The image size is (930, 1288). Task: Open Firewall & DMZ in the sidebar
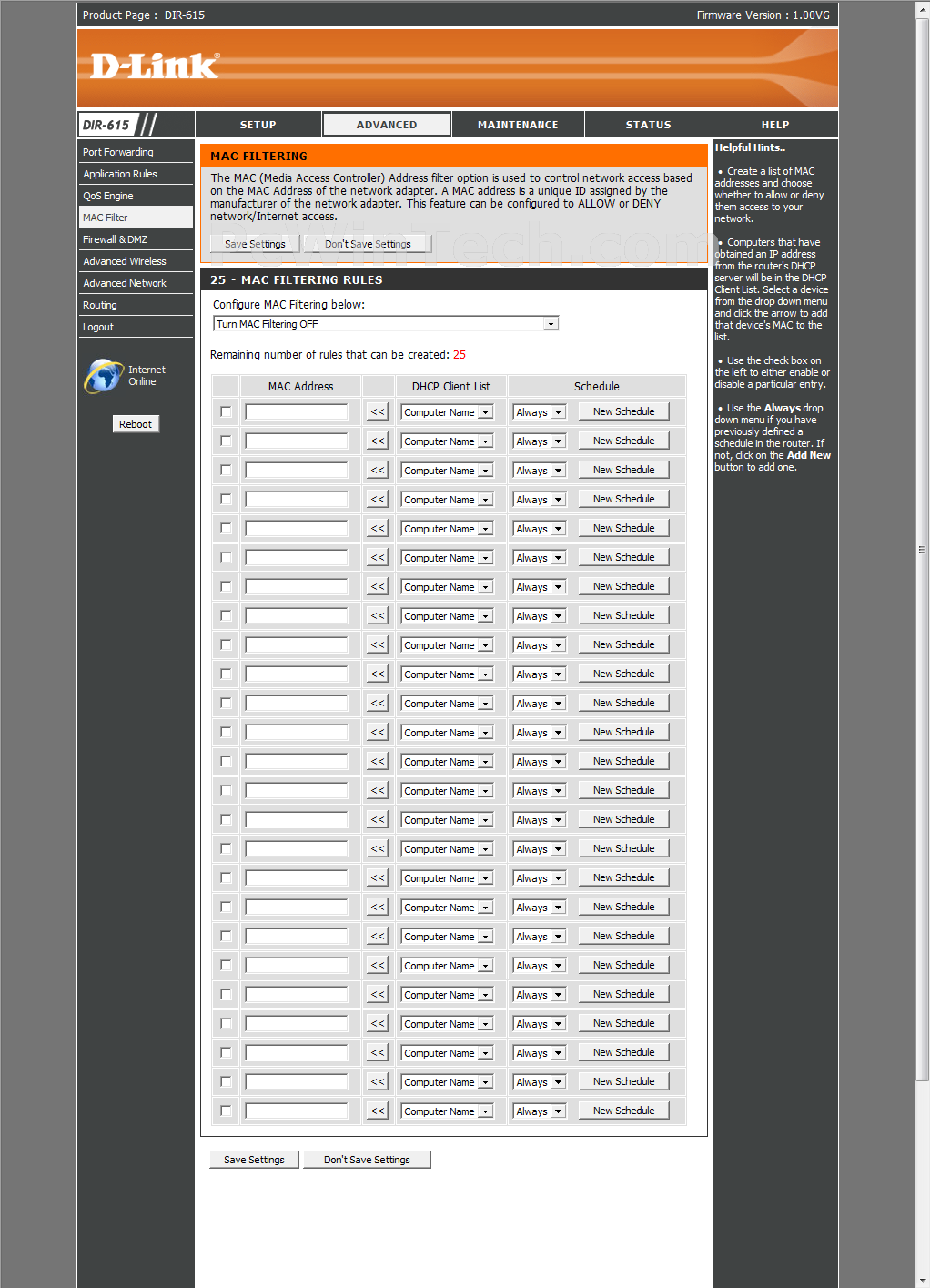[x=136, y=239]
